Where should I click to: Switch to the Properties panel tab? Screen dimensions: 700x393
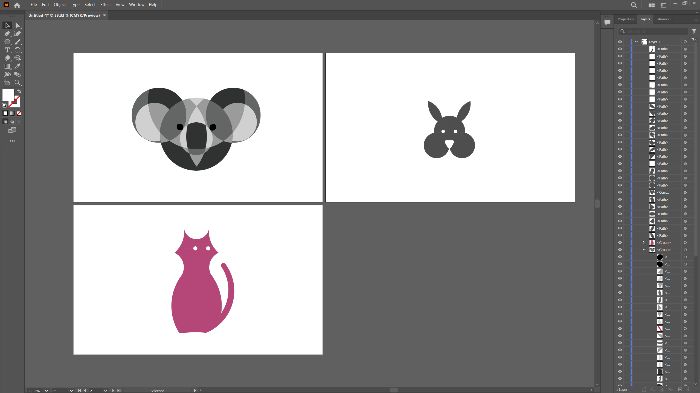tap(626, 19)
